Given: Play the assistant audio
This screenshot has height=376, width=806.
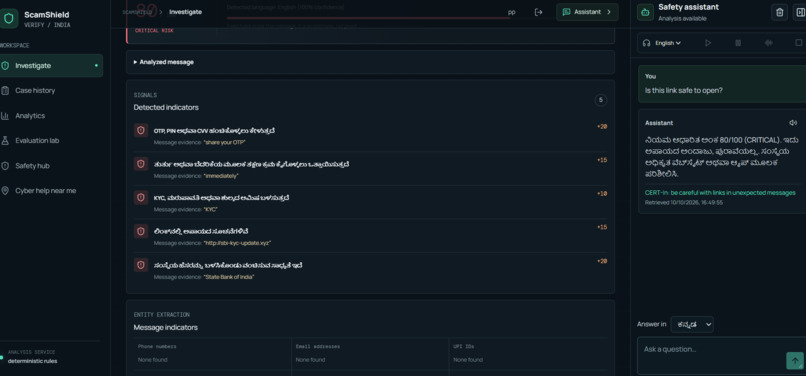Looking at the screenshot, I should pyautogui.click(x=708, y=43).
